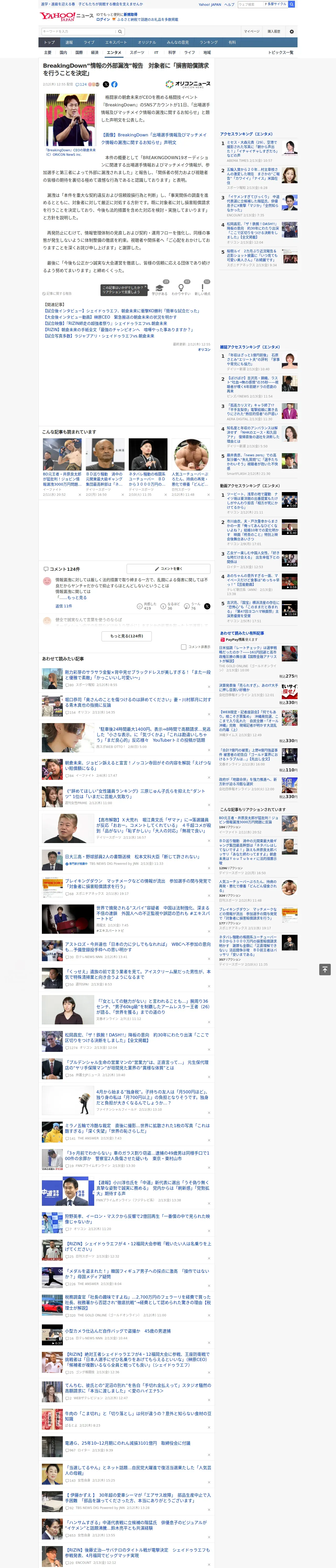The height and width of the screenshot is (1568, 336).
Task: Open the settings gear icon
Action: tap(292, 32)
